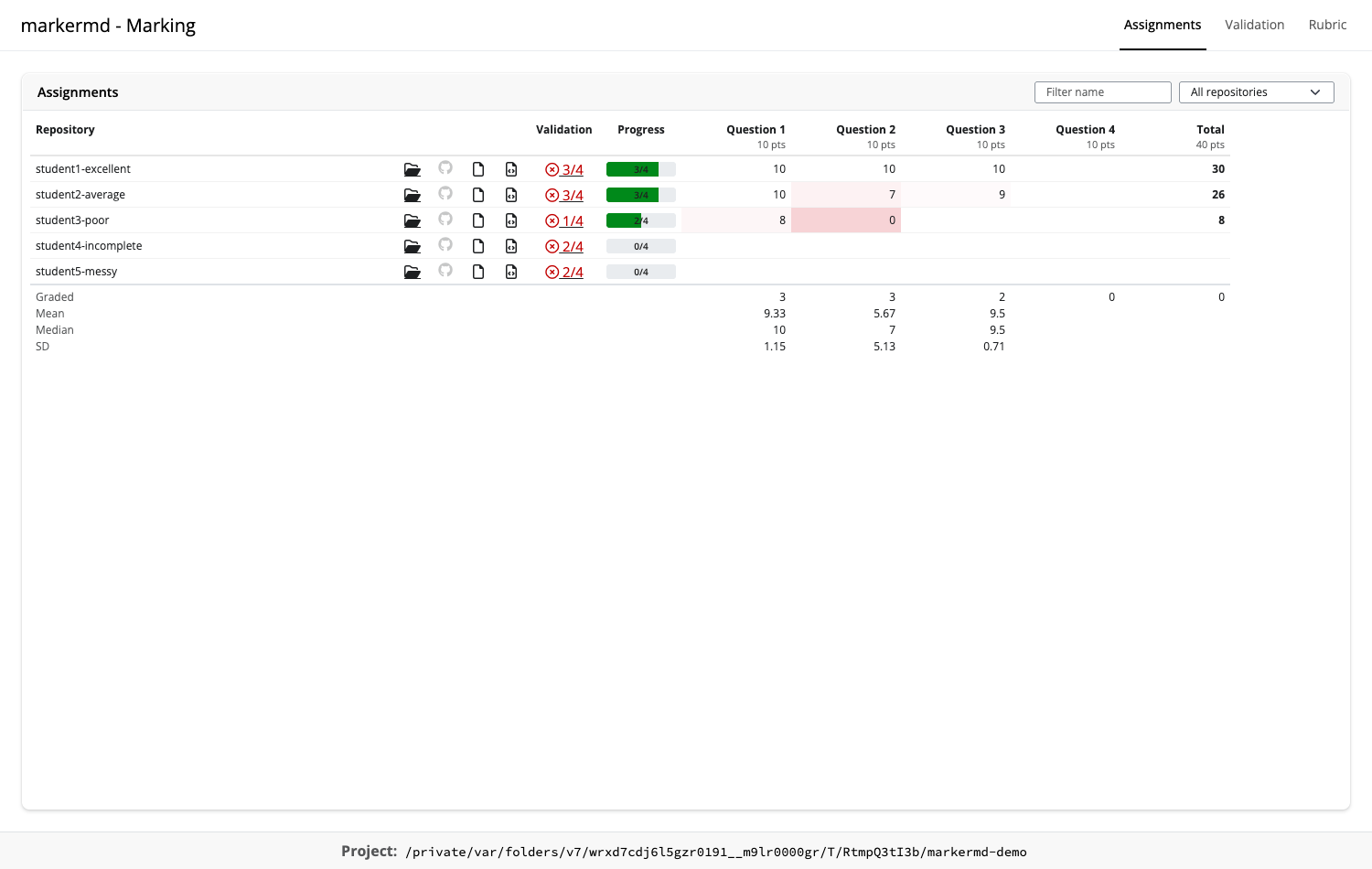This screenshot has width=1372, height=869.
Task: Select the student5-messy repository name
Action: point(77,272)
